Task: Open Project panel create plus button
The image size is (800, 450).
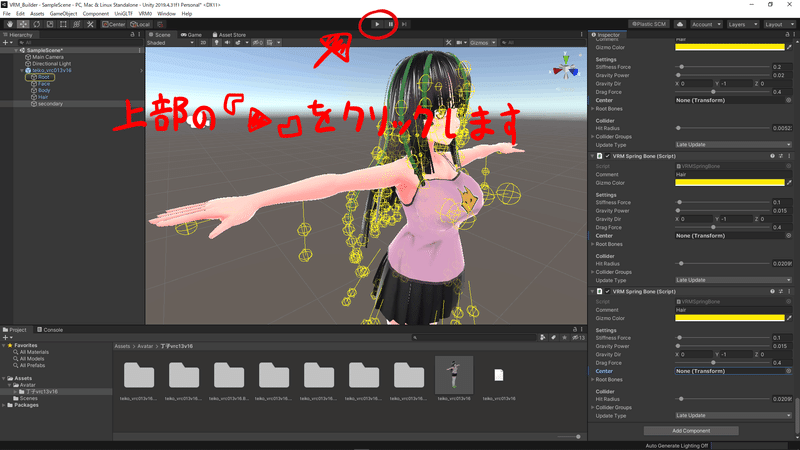Action: [6, 338]
